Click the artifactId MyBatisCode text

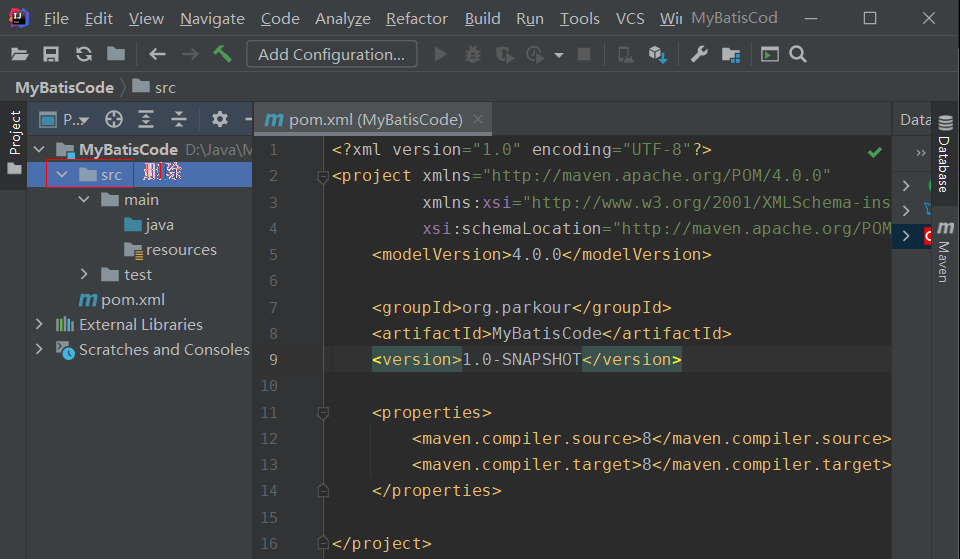tap(547, 334)
